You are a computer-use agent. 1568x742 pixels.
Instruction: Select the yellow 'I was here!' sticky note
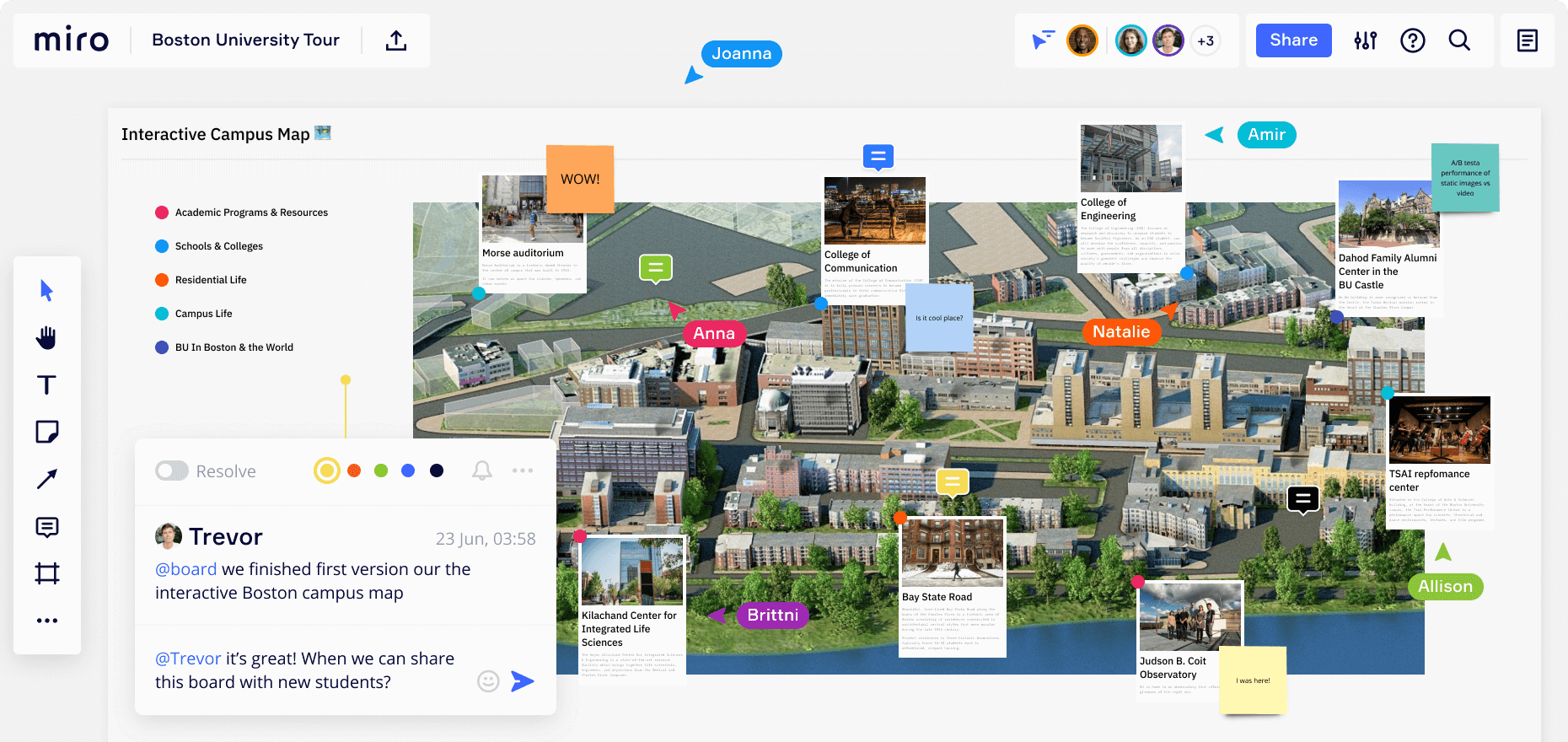(x=1253, y=680)
